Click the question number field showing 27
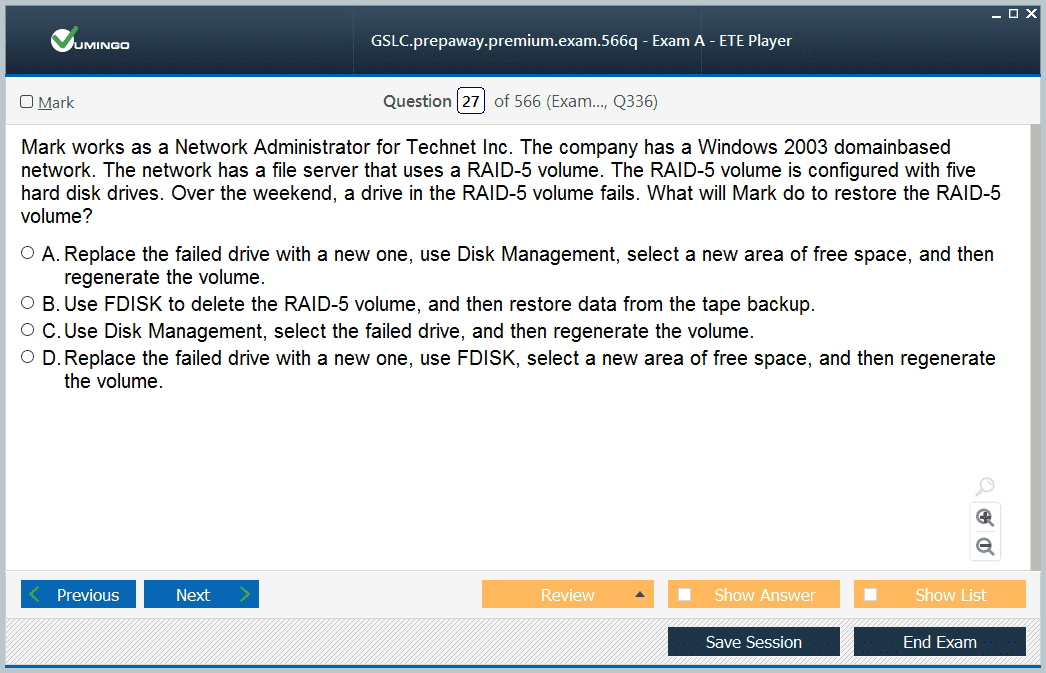 (471, 101)
